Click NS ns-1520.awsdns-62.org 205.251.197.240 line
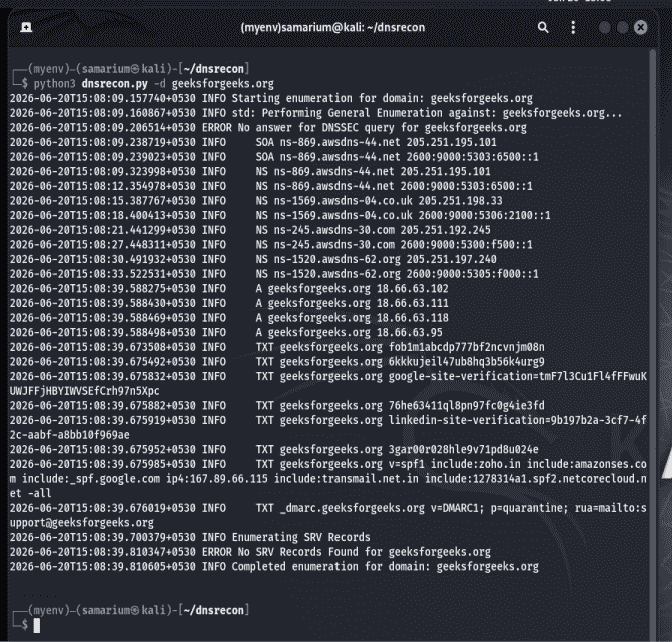The image size is (672, 642). coord(253,259)
